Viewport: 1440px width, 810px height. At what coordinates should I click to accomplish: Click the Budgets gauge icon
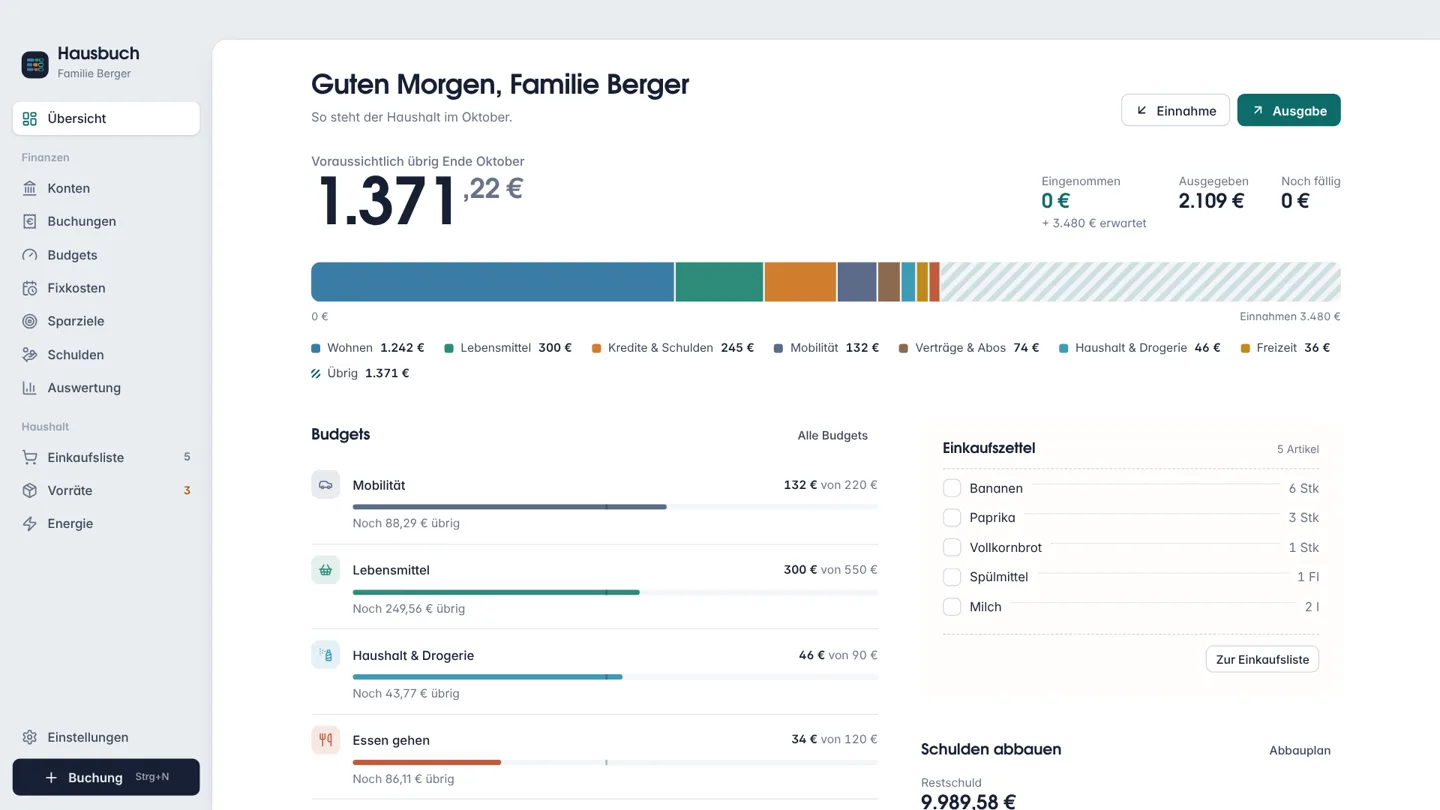(x=30, y=255)
